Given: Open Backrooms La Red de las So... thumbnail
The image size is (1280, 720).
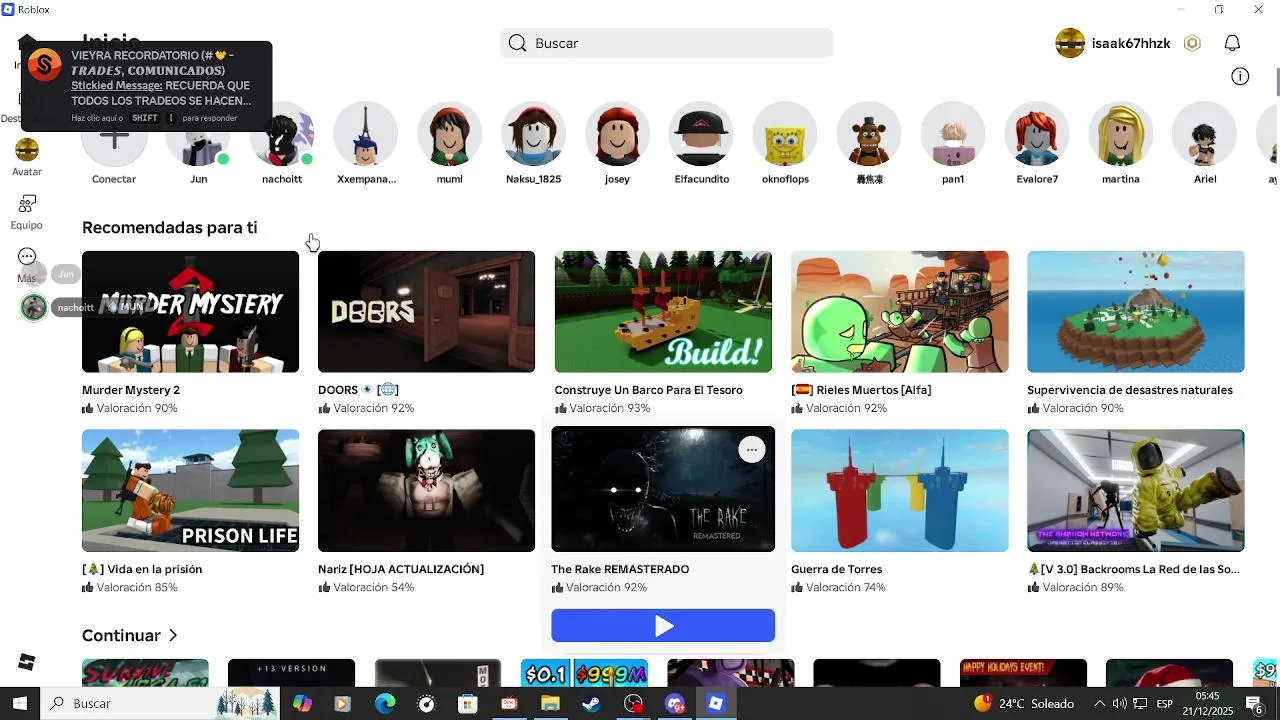Looking at the screenshot, I should (1136, 491).
